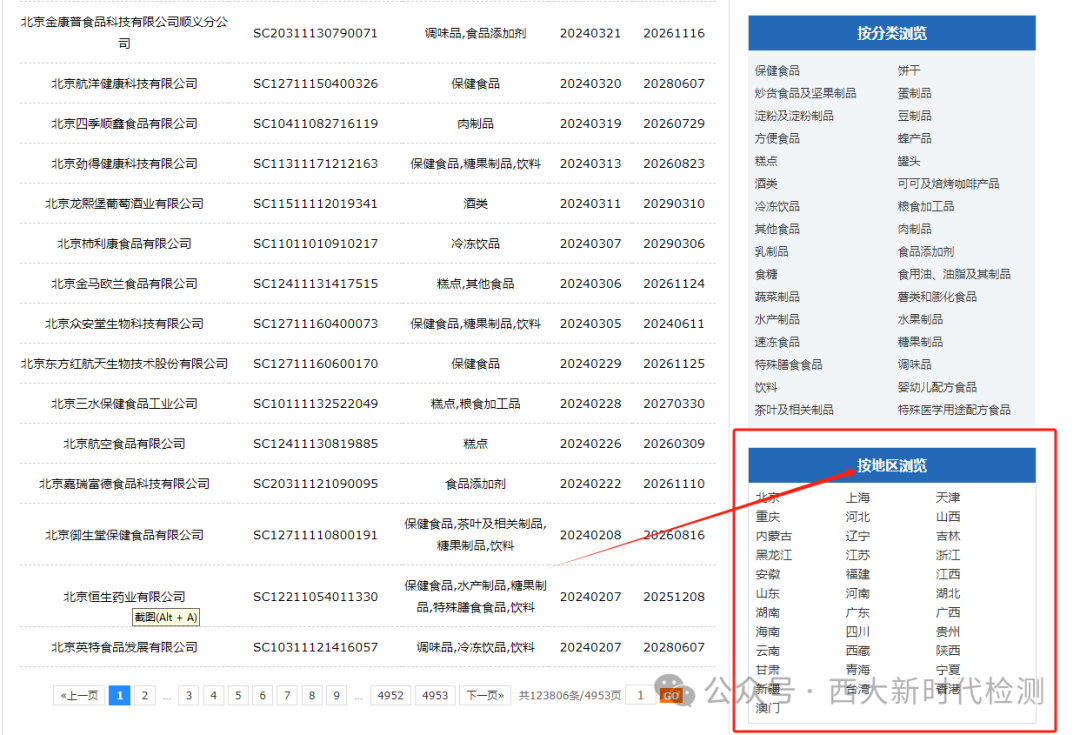Open the 乳制品 category

[771, 251]
